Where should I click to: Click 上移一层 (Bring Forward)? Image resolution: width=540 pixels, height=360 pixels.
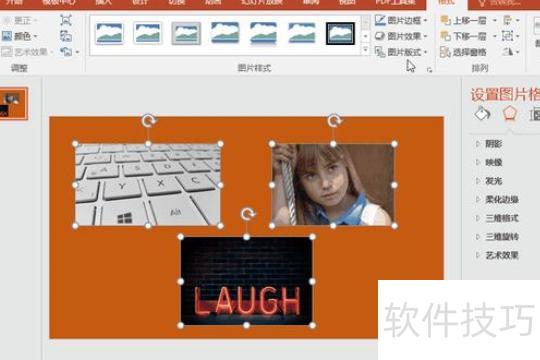pos(464,20)
